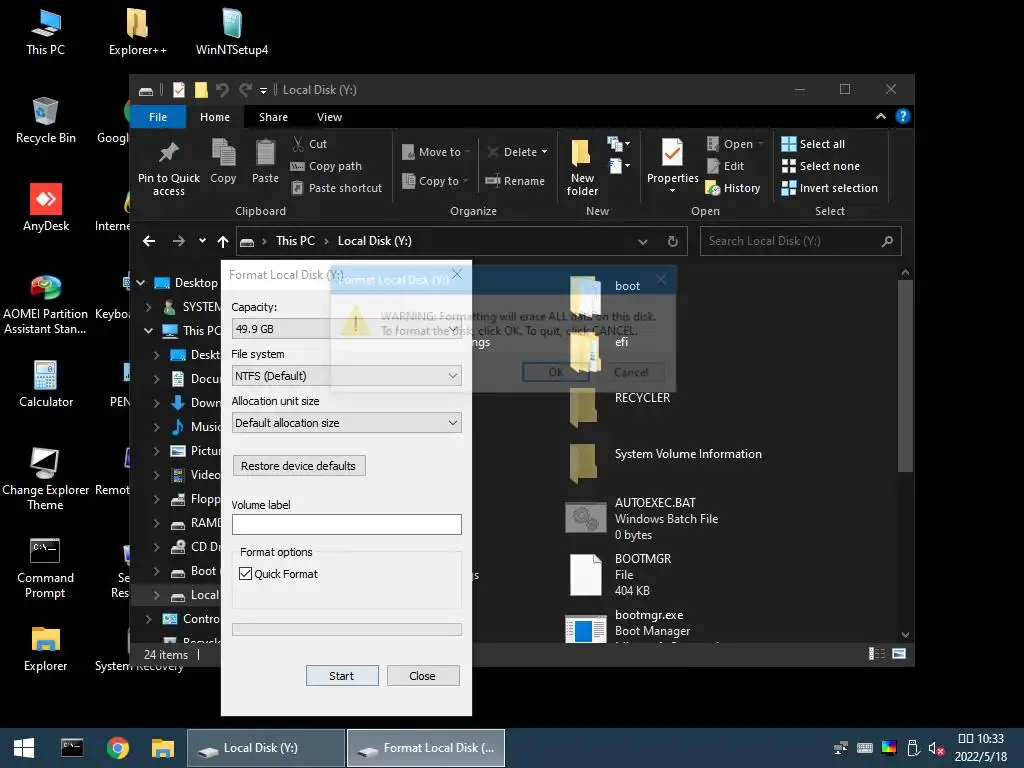Launch WinNTSetup4 desktop shortcut
Image resolution: width=1024 pixels, height=768 pixels.
coord(232,33)
